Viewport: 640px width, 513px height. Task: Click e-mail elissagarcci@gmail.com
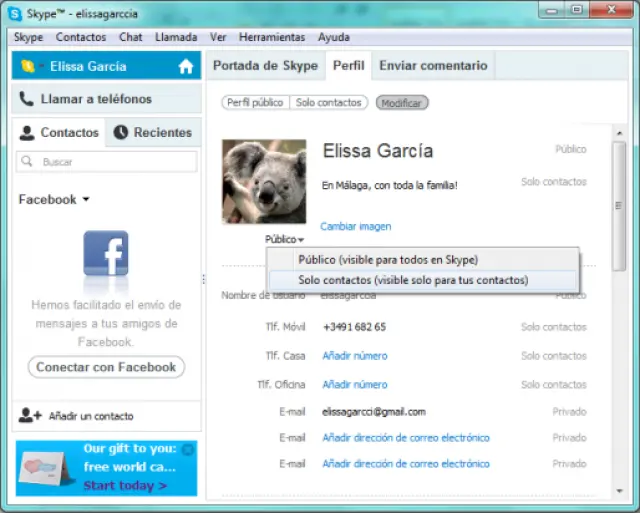click(374, 412)
